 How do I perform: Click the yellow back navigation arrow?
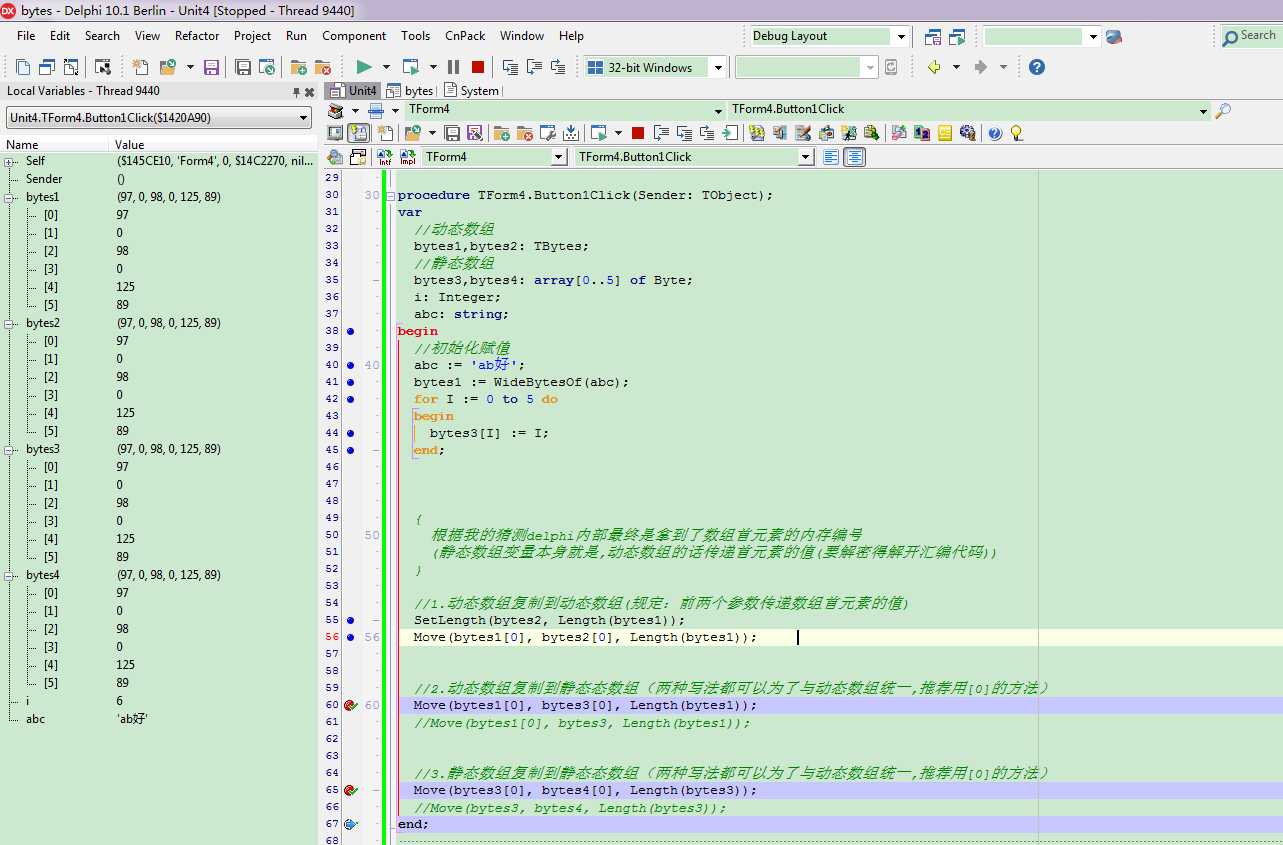click(934, 67)
